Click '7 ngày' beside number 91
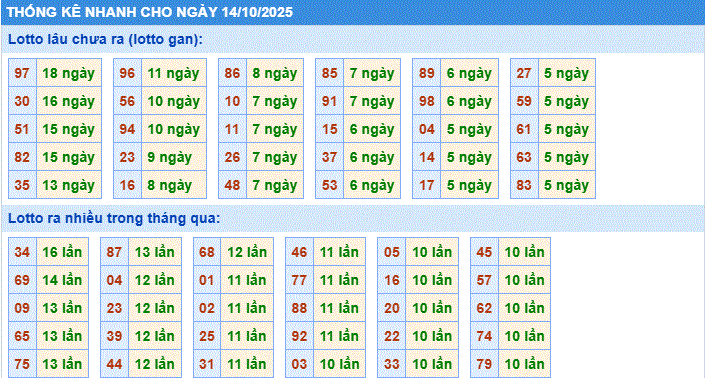Image resolution: width=705 pixels, height=378 pixels. pyautogui.click(x=372, y=101)
